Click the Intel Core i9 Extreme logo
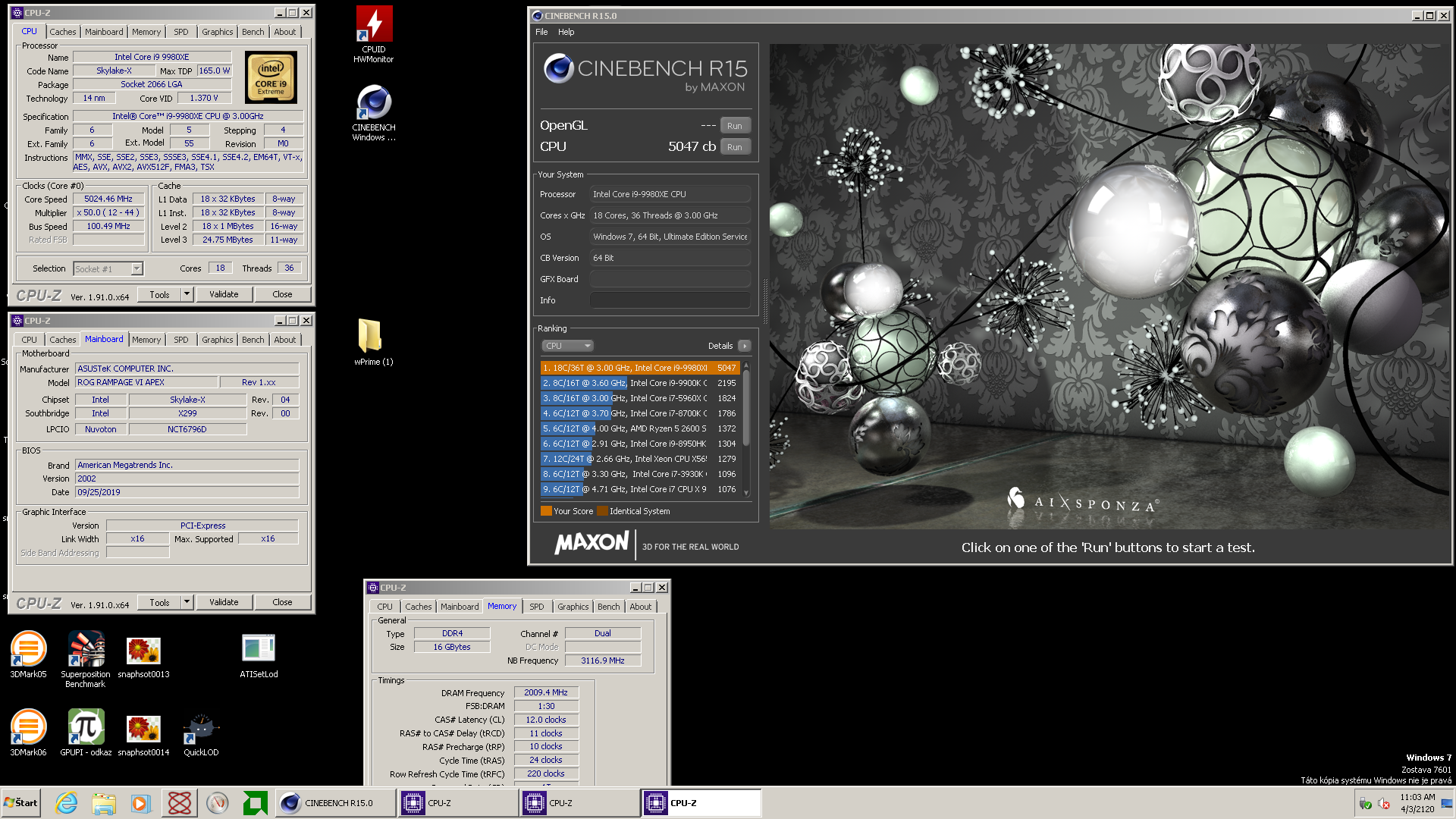The height and width of the screenshot is (819, 1456). [x=271, y=77]
